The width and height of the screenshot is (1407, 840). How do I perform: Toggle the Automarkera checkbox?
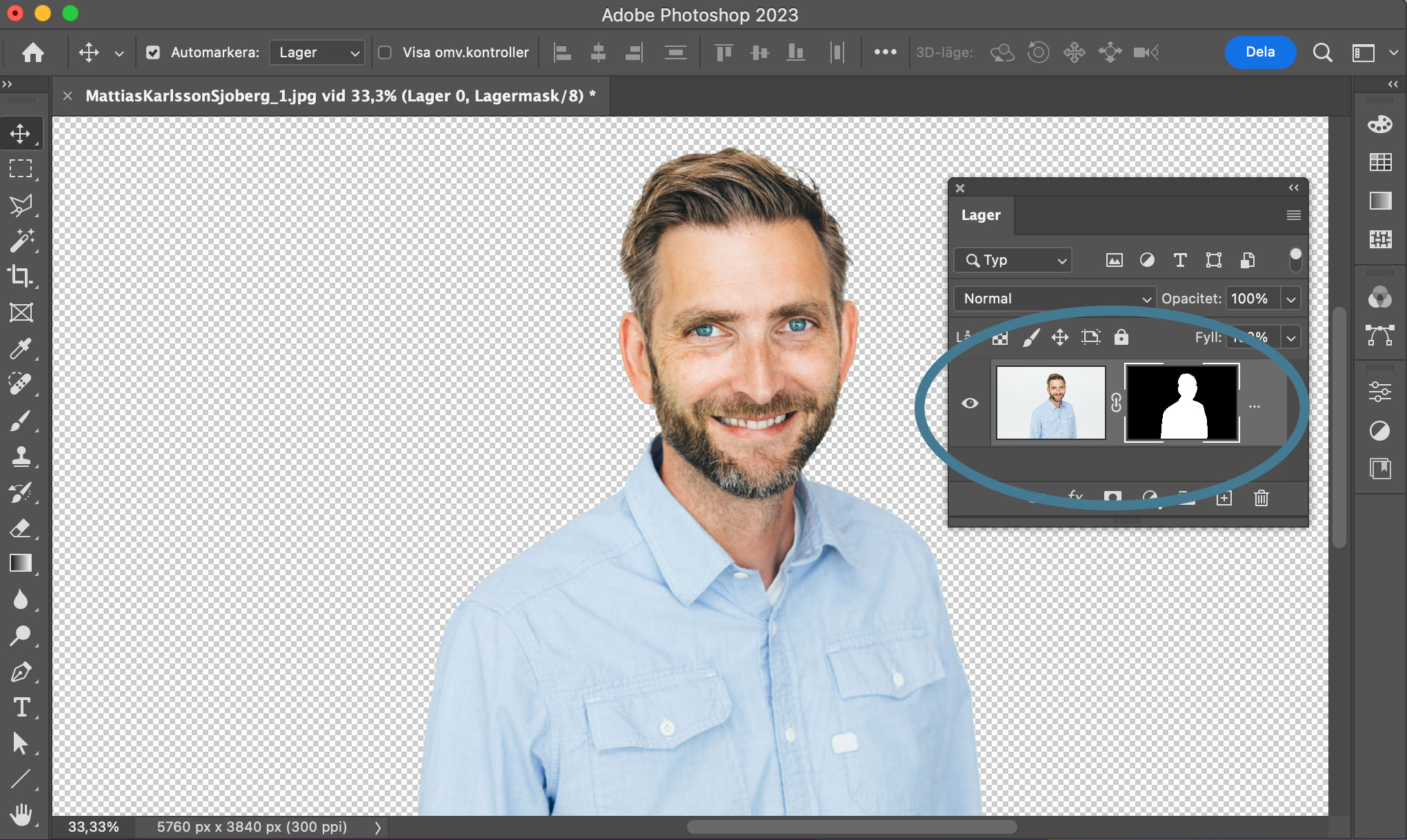tap(153, 52)
